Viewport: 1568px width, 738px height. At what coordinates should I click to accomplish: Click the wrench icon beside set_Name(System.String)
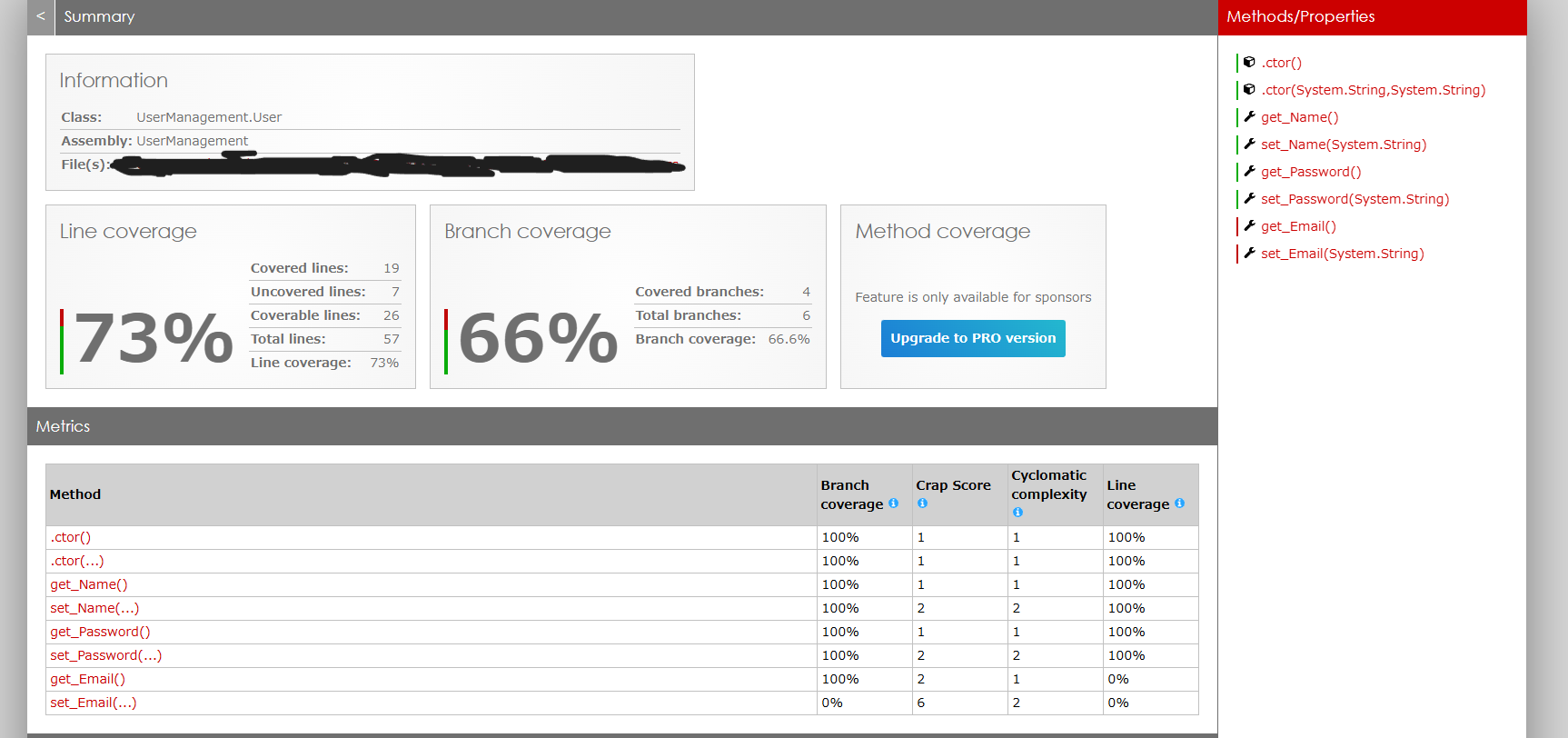[1249, 144]
